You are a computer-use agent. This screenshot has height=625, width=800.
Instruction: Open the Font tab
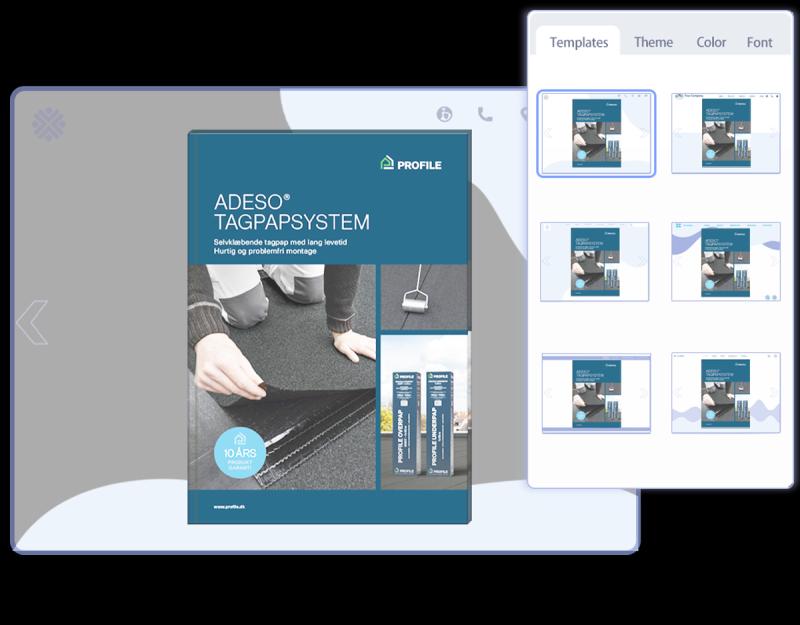click(x=759, y=42)
